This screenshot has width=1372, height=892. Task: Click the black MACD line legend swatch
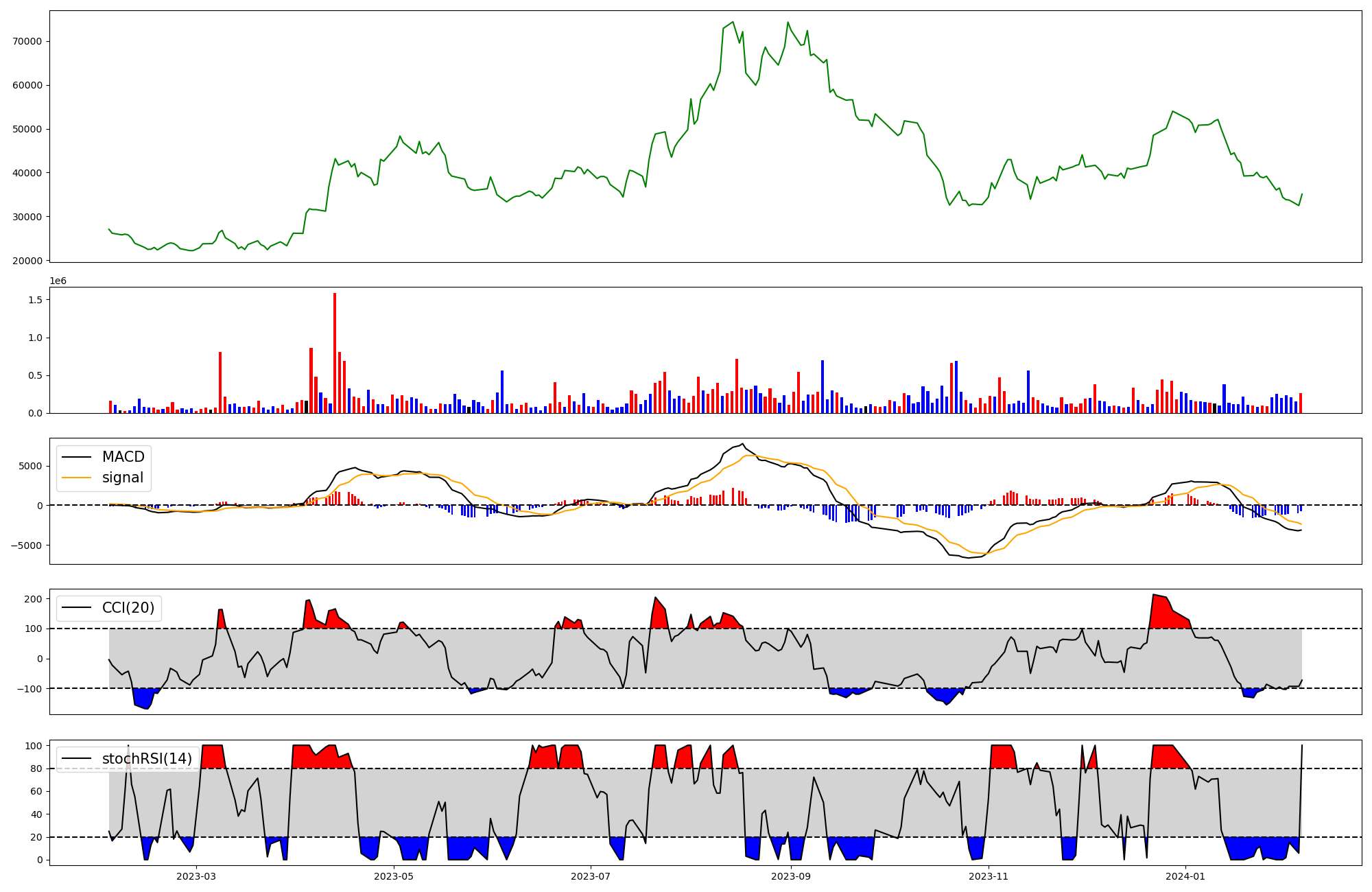[76, 457]
